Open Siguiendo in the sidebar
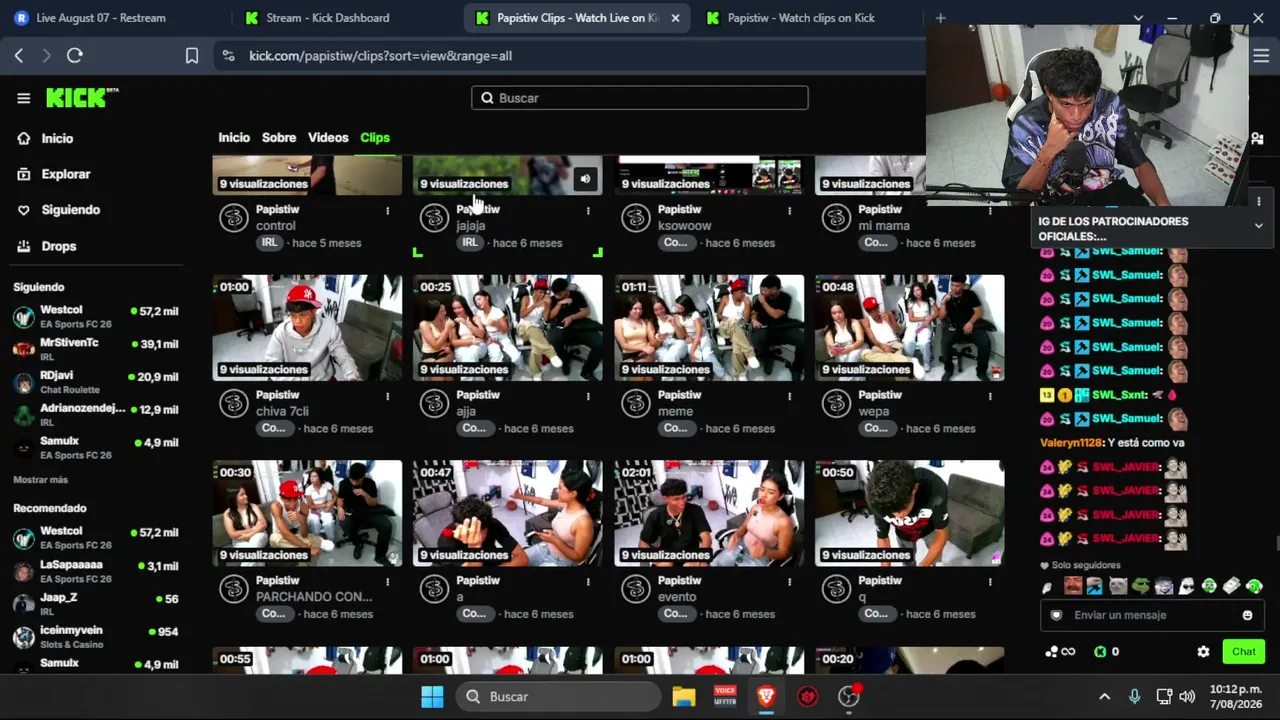 point(70,210)
